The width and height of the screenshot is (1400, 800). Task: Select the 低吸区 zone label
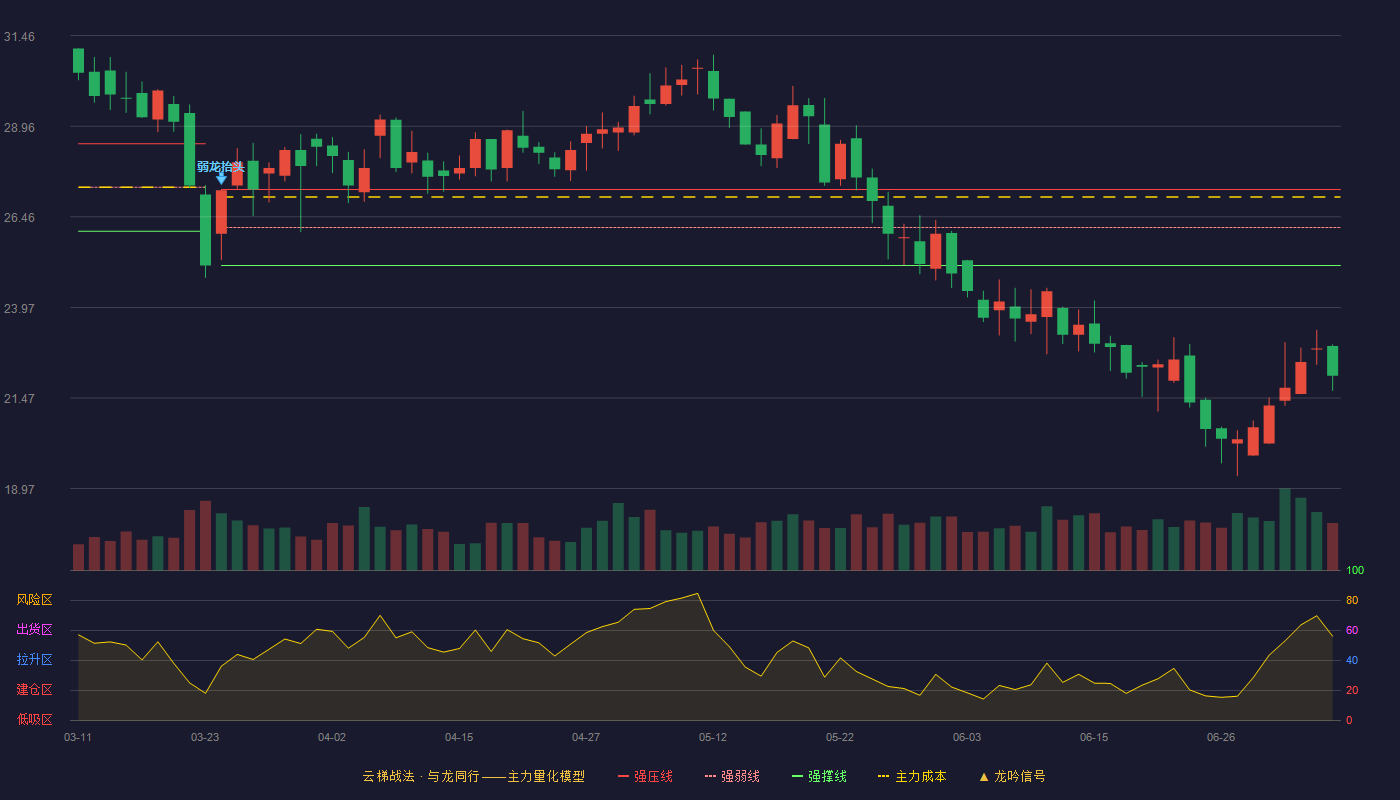[x=35, y=719]
